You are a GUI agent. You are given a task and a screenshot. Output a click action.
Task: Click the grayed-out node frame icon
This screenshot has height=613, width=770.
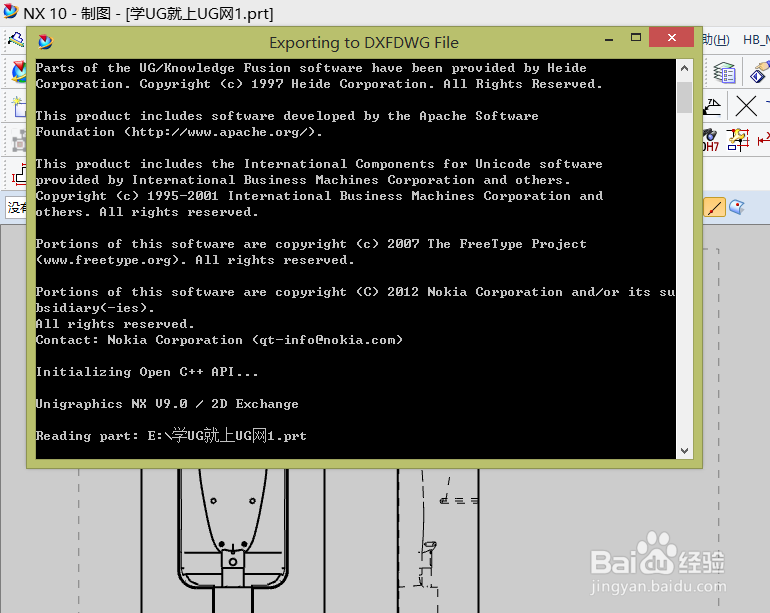click(x=19, y=140)
